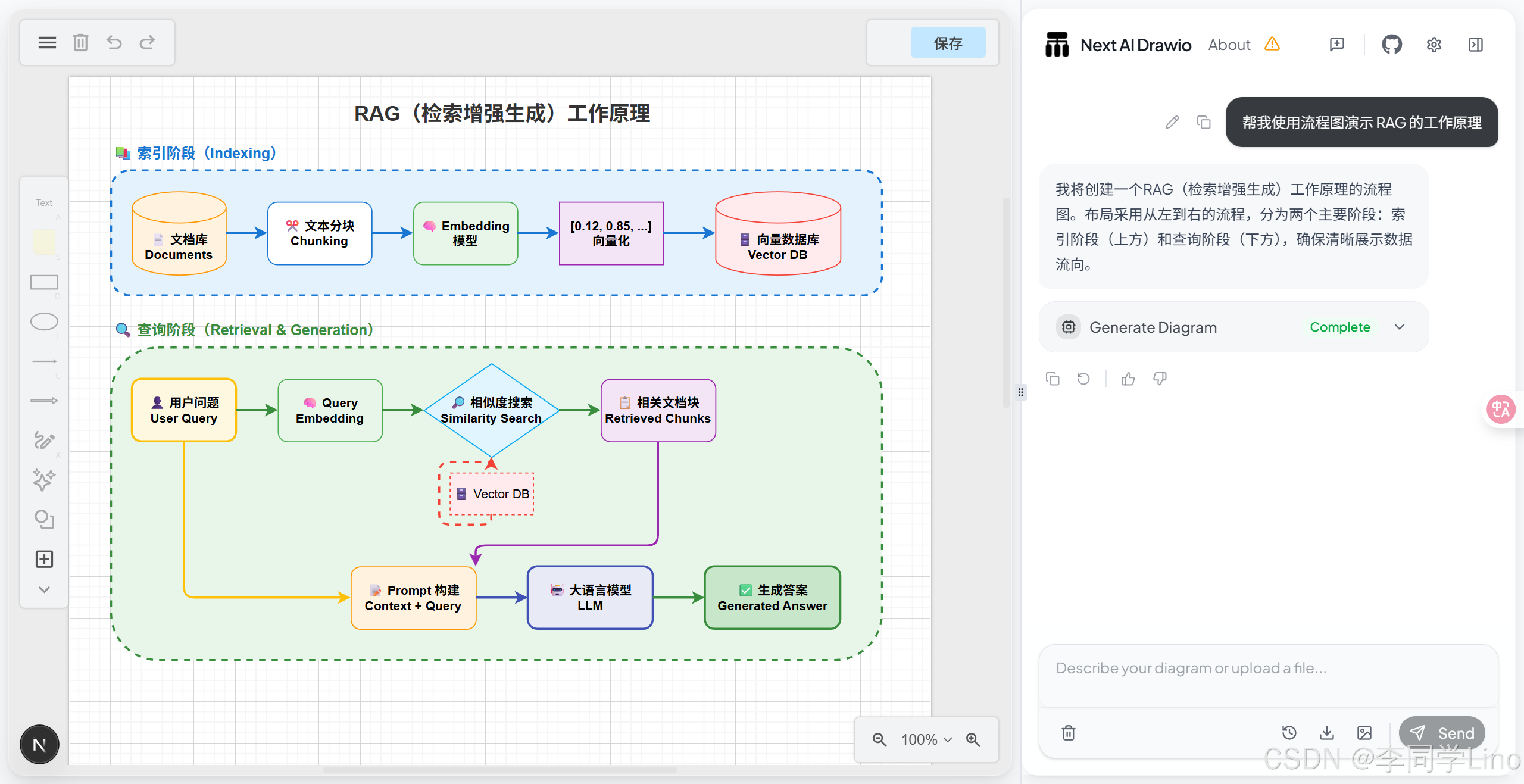Click the Send button
1524x784 pixels.
pyautogui.click(x=1442, y=733)
